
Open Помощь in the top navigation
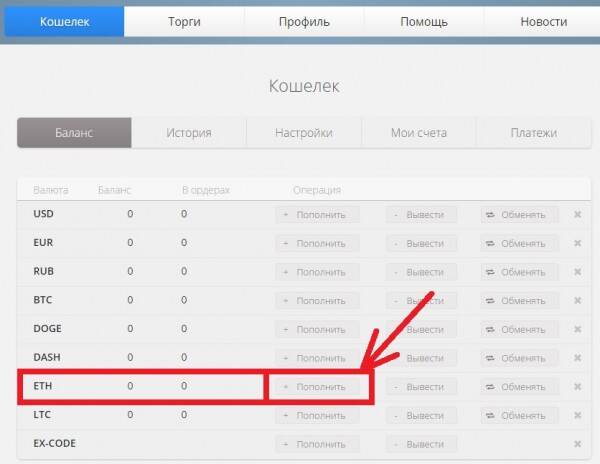pos(424,21)
